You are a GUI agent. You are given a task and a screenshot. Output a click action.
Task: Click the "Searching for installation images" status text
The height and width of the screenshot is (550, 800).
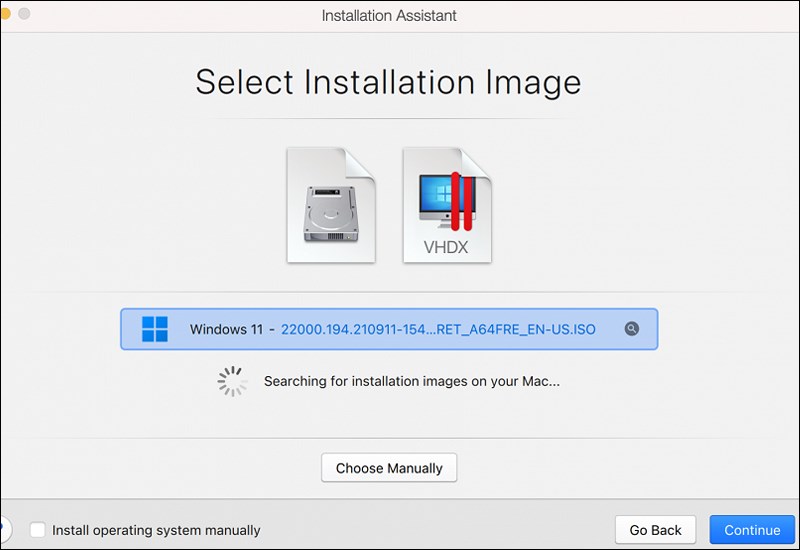(x=411, y=381)
